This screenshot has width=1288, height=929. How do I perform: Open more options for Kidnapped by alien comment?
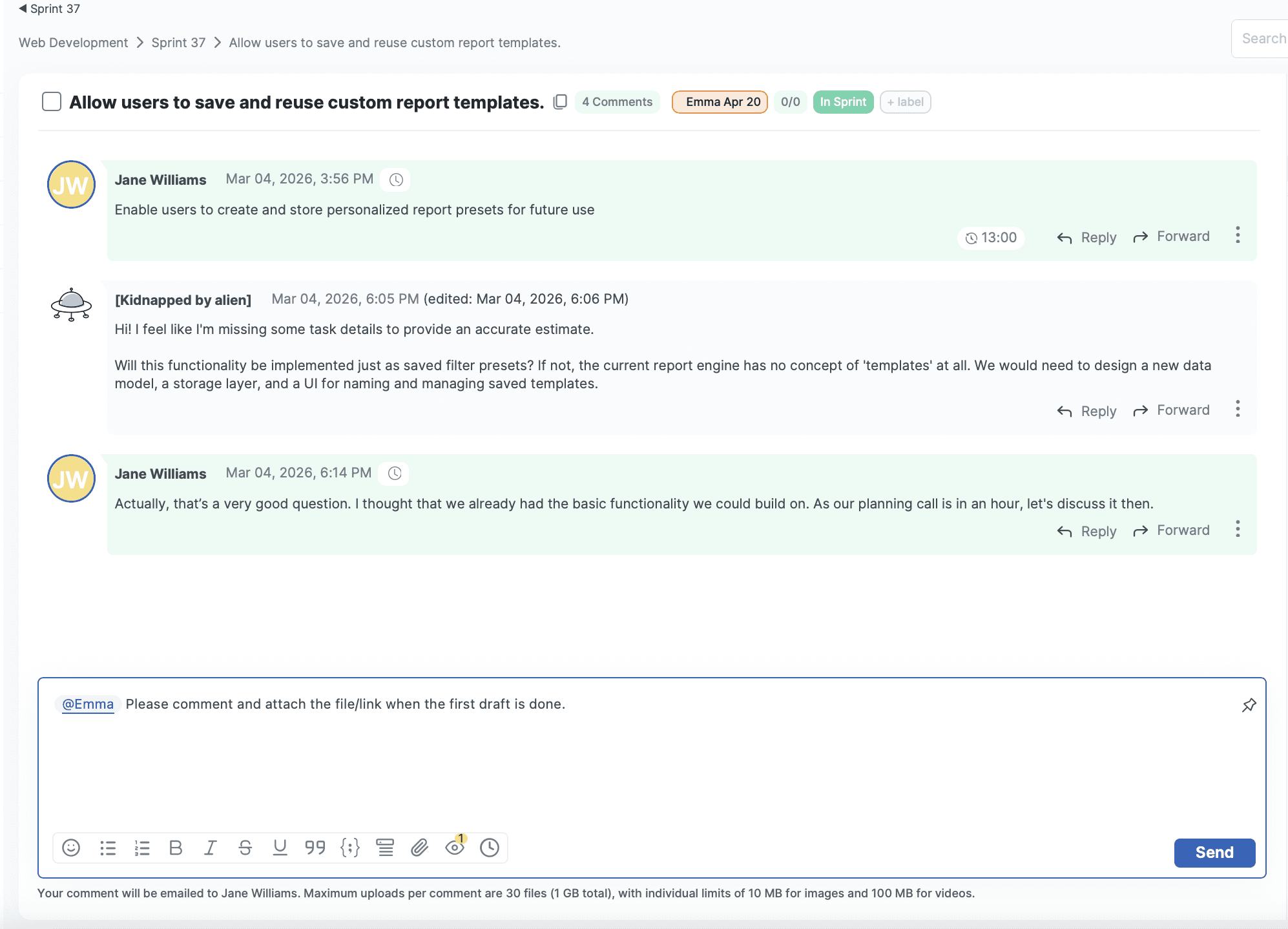[1238, 409]
